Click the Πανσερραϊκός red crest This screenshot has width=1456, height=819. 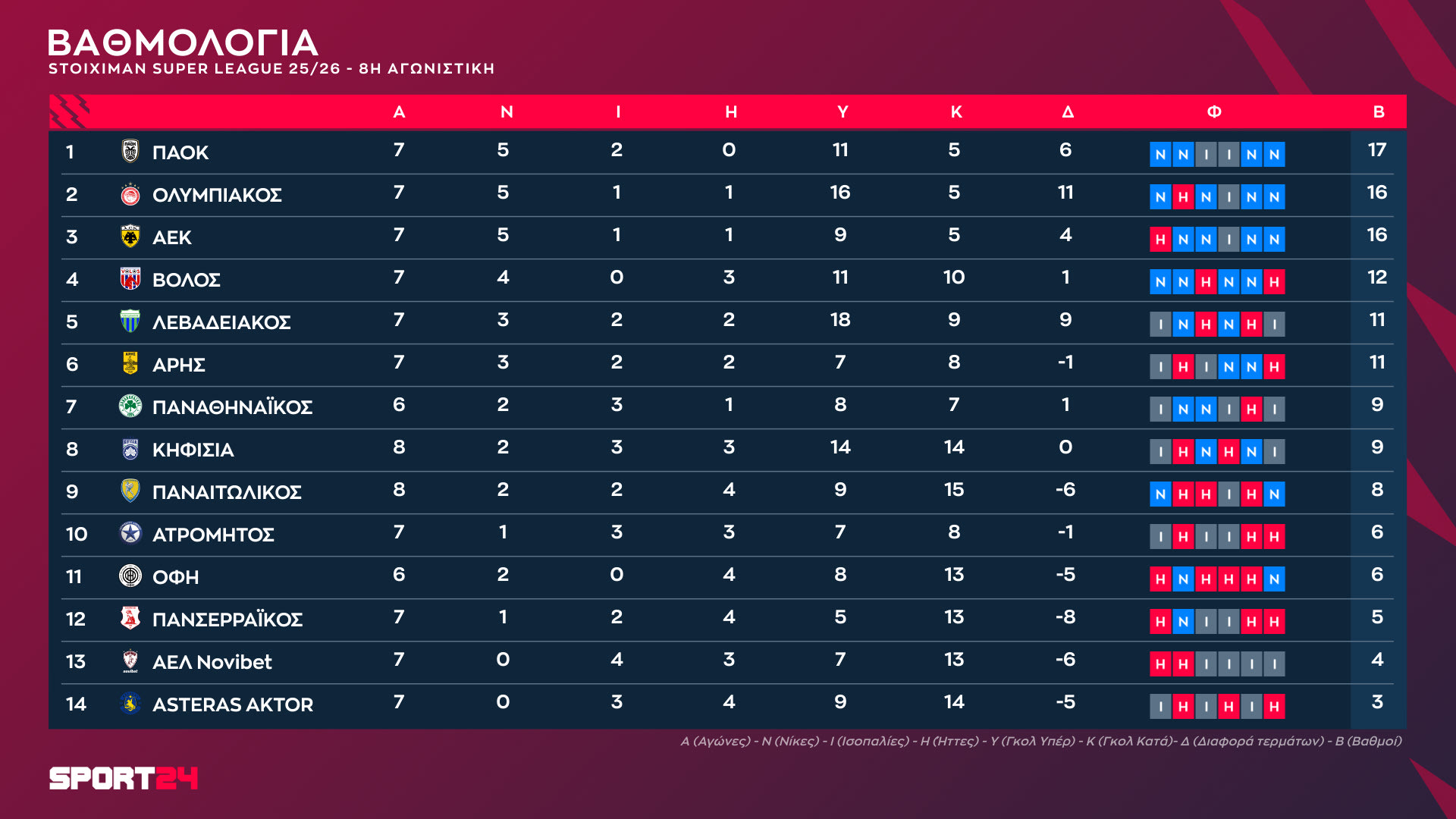[x=130, y=619]
